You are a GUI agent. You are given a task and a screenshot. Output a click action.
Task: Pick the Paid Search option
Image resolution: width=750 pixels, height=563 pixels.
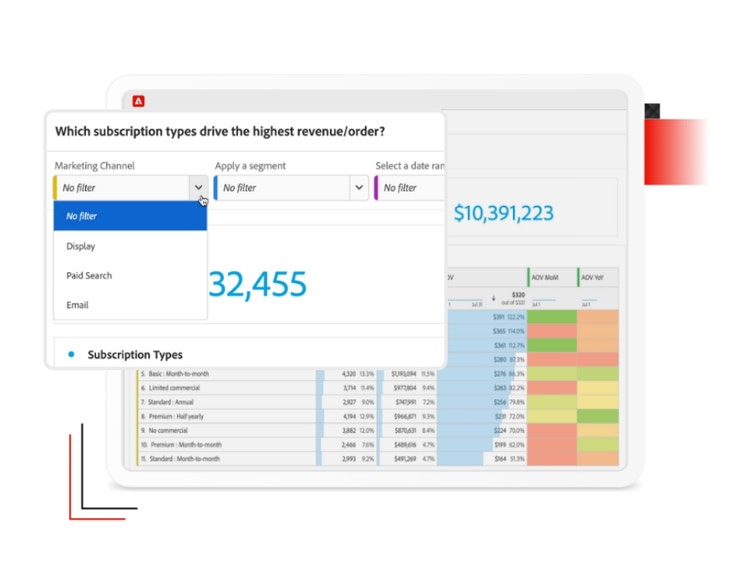point(89,275)
